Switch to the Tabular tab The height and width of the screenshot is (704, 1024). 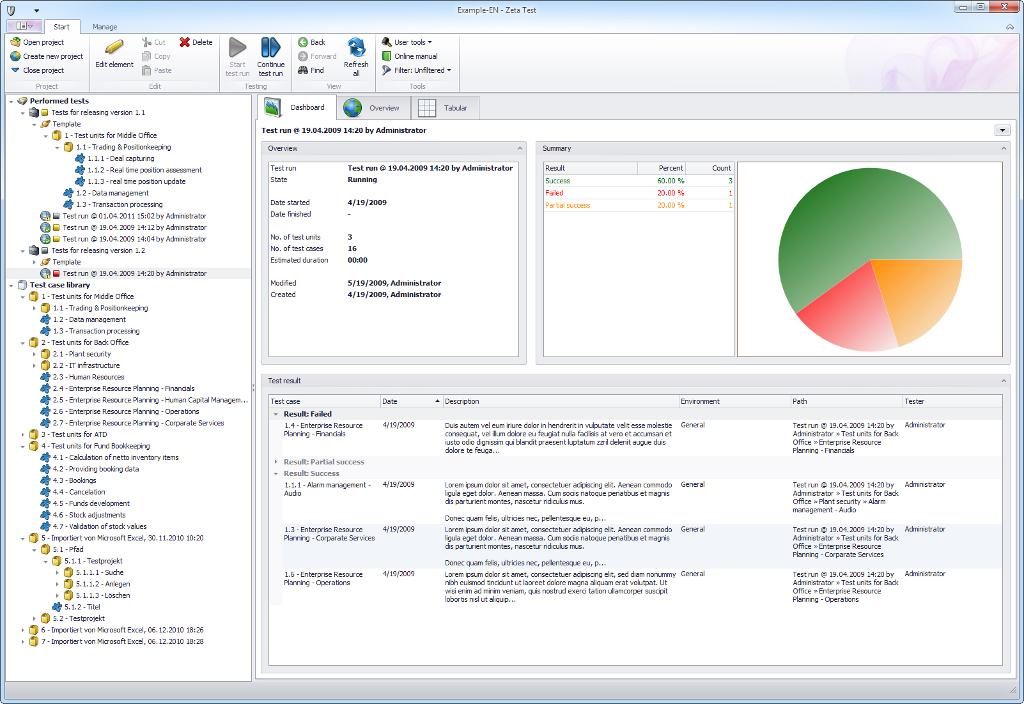coord(444,108)
